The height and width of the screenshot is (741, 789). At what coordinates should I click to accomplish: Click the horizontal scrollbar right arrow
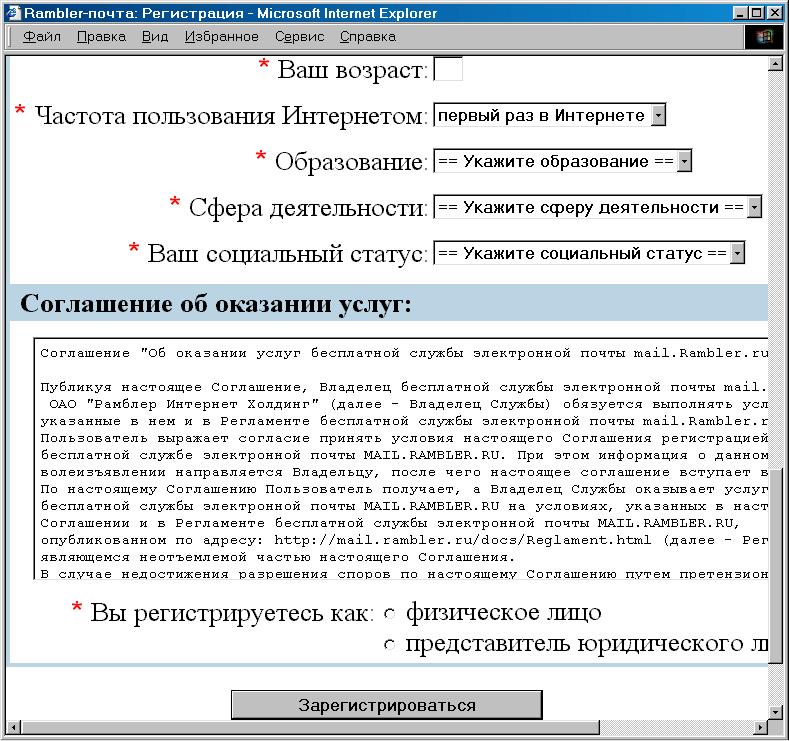tap(761, 727)
